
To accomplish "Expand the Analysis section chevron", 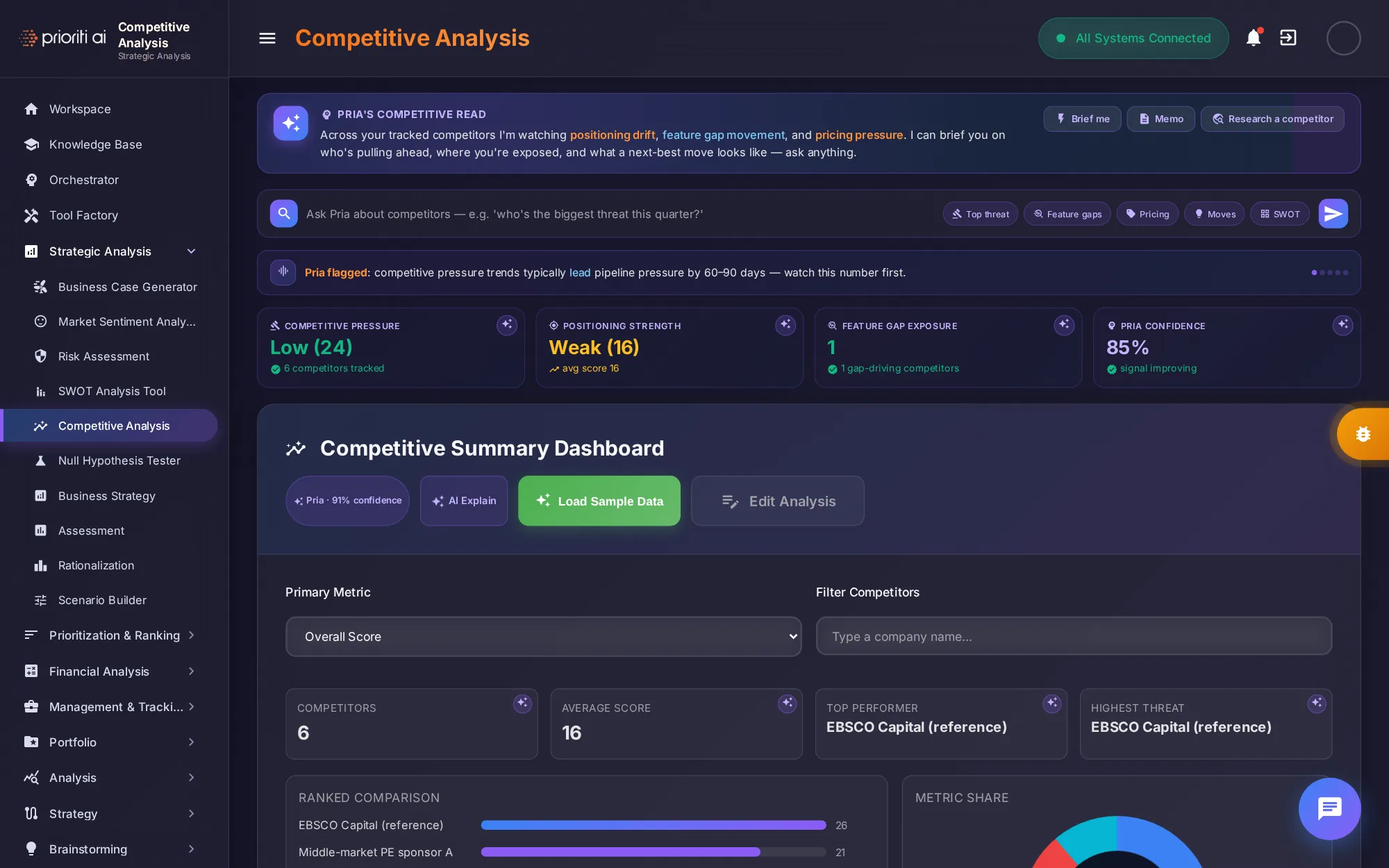I will (x=191, y=778).
